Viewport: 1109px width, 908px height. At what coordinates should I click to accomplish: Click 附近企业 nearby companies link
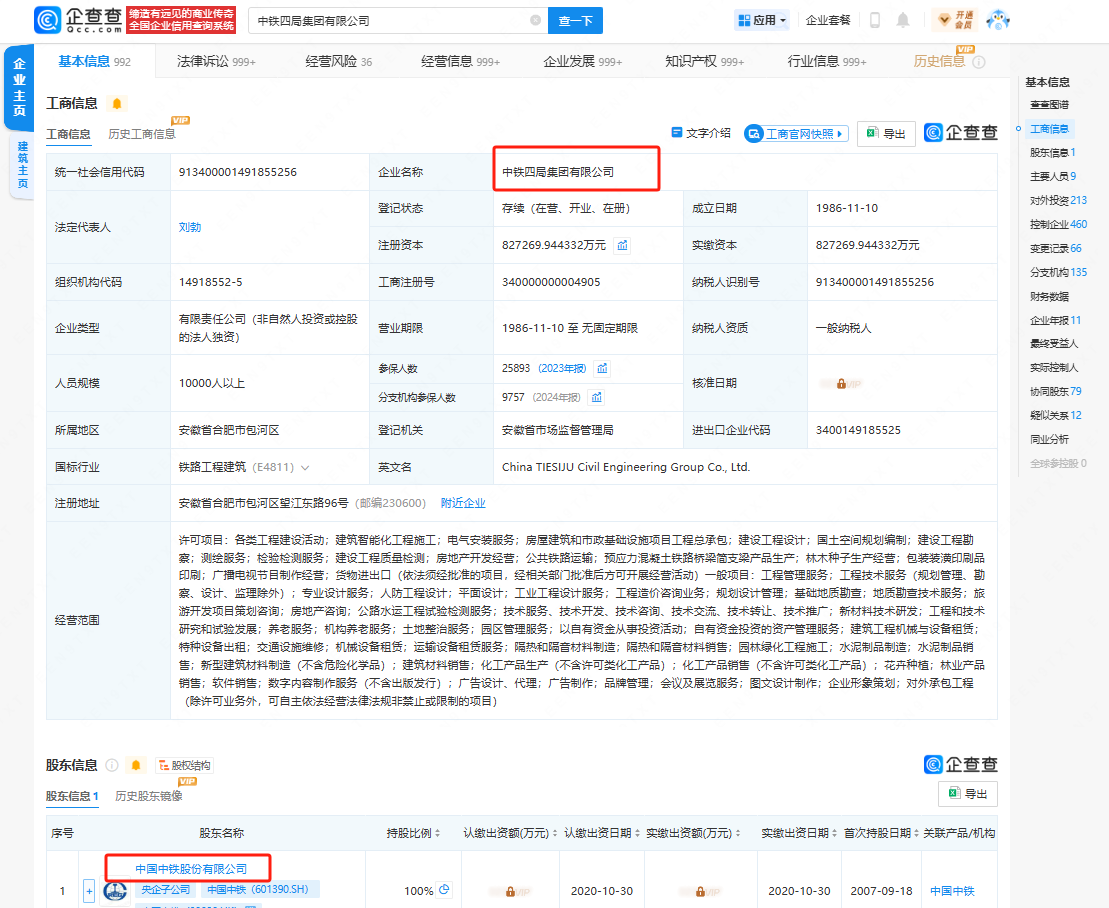(x=463, y=503)
